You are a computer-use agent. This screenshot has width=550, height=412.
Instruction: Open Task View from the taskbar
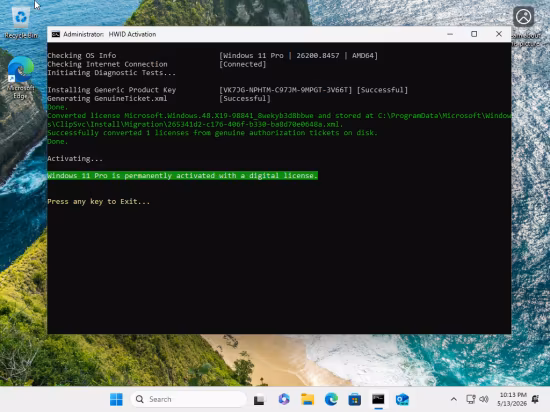tap(259, 399)
